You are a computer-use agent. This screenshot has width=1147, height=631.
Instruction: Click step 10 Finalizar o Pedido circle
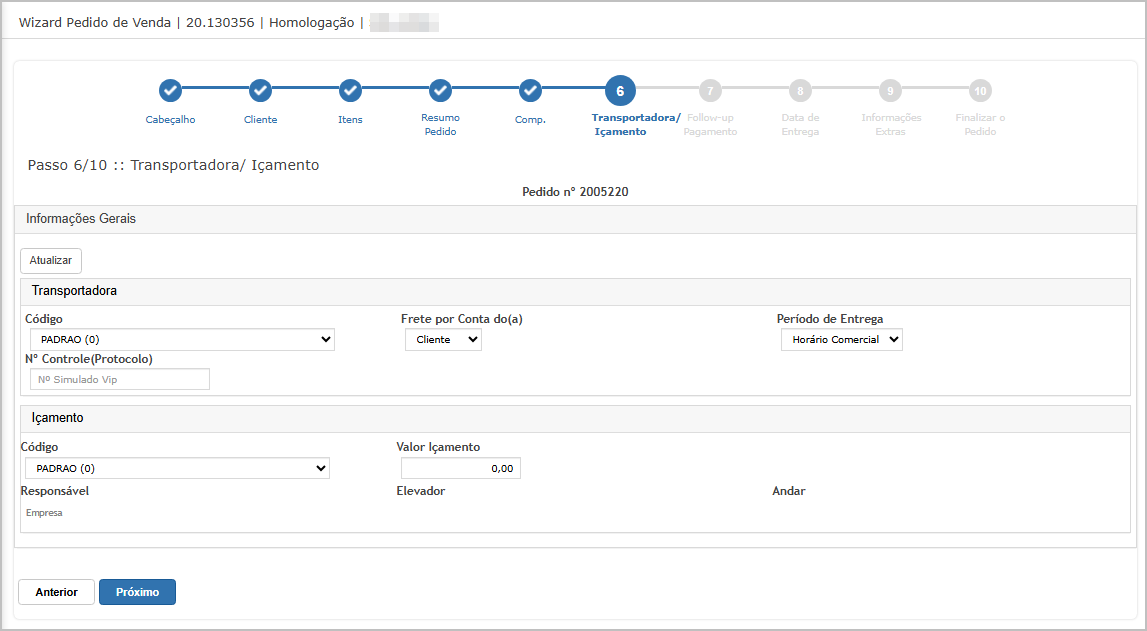[980, 91]
